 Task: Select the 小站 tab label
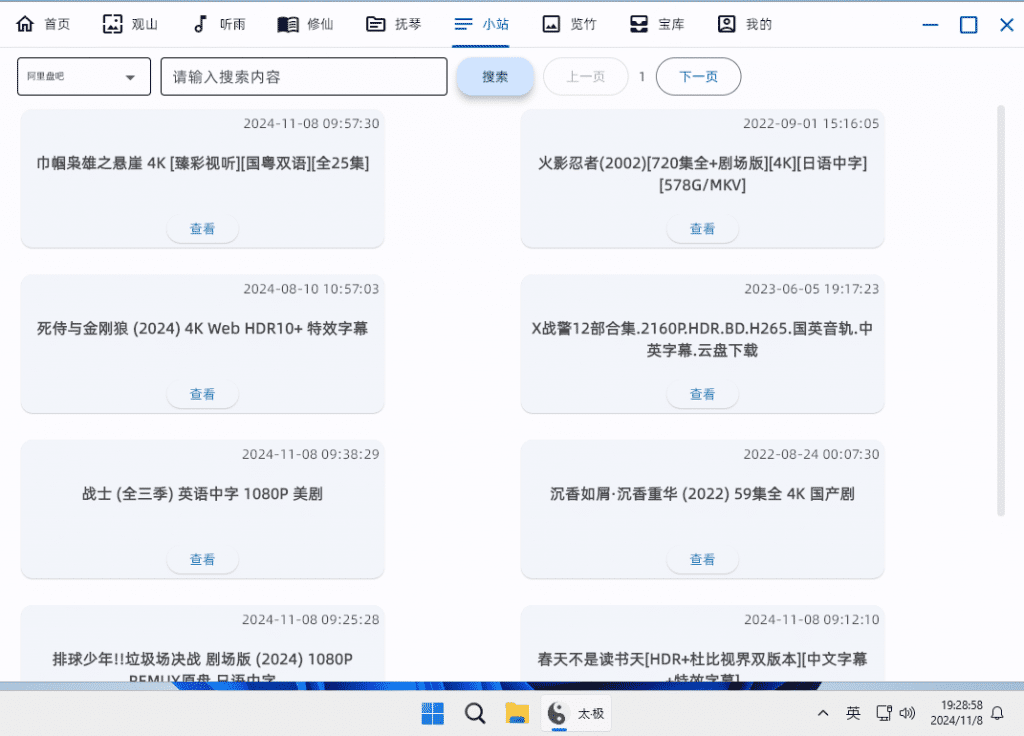(x=496, y=24)
